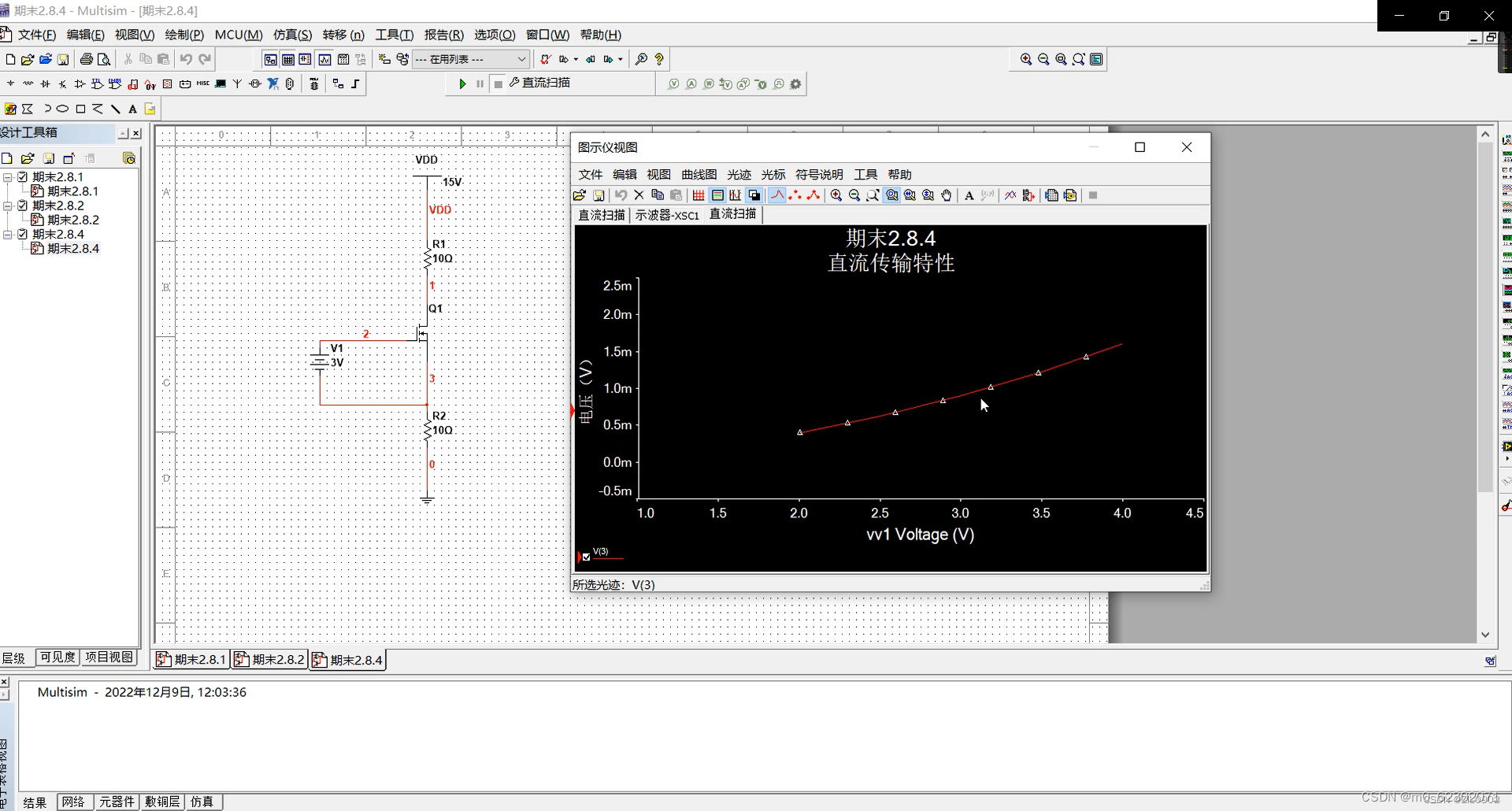Stop the simulation using the stop square
1512x811 pixels.
(x=498, y=84)
